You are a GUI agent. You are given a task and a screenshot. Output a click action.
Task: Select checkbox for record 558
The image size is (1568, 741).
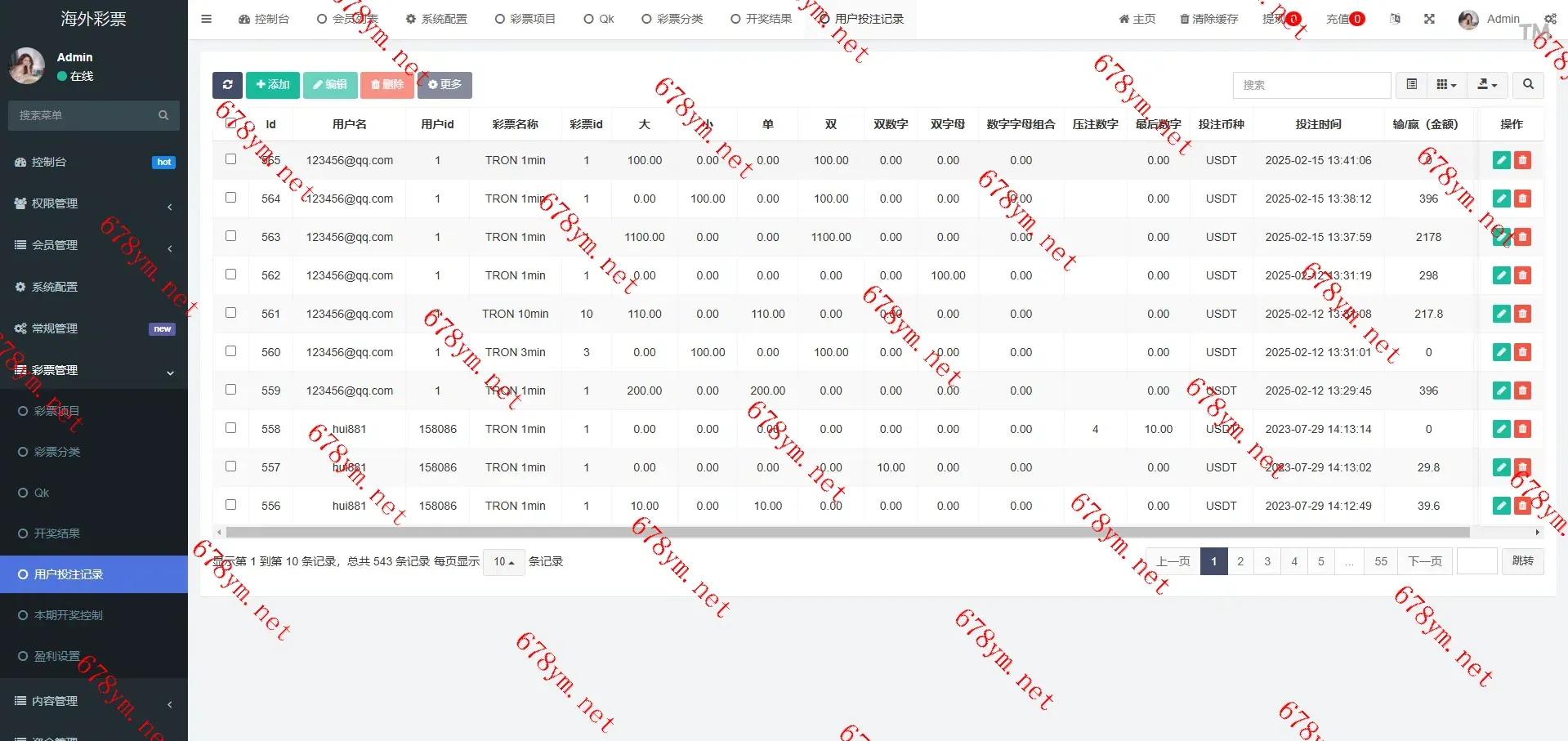pyautogui.click(x=231, y=428)
